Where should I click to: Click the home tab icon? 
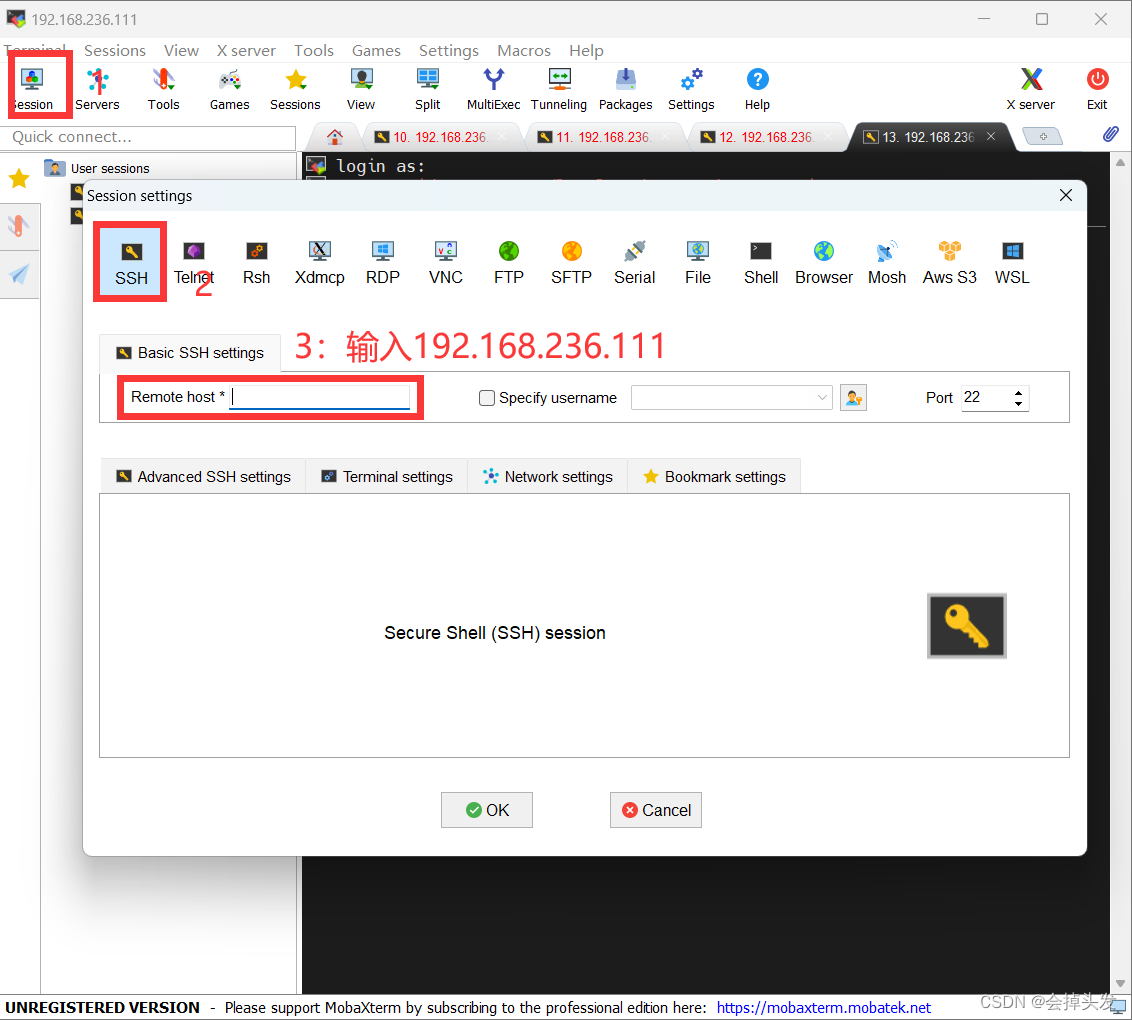(x=334, y=136)
